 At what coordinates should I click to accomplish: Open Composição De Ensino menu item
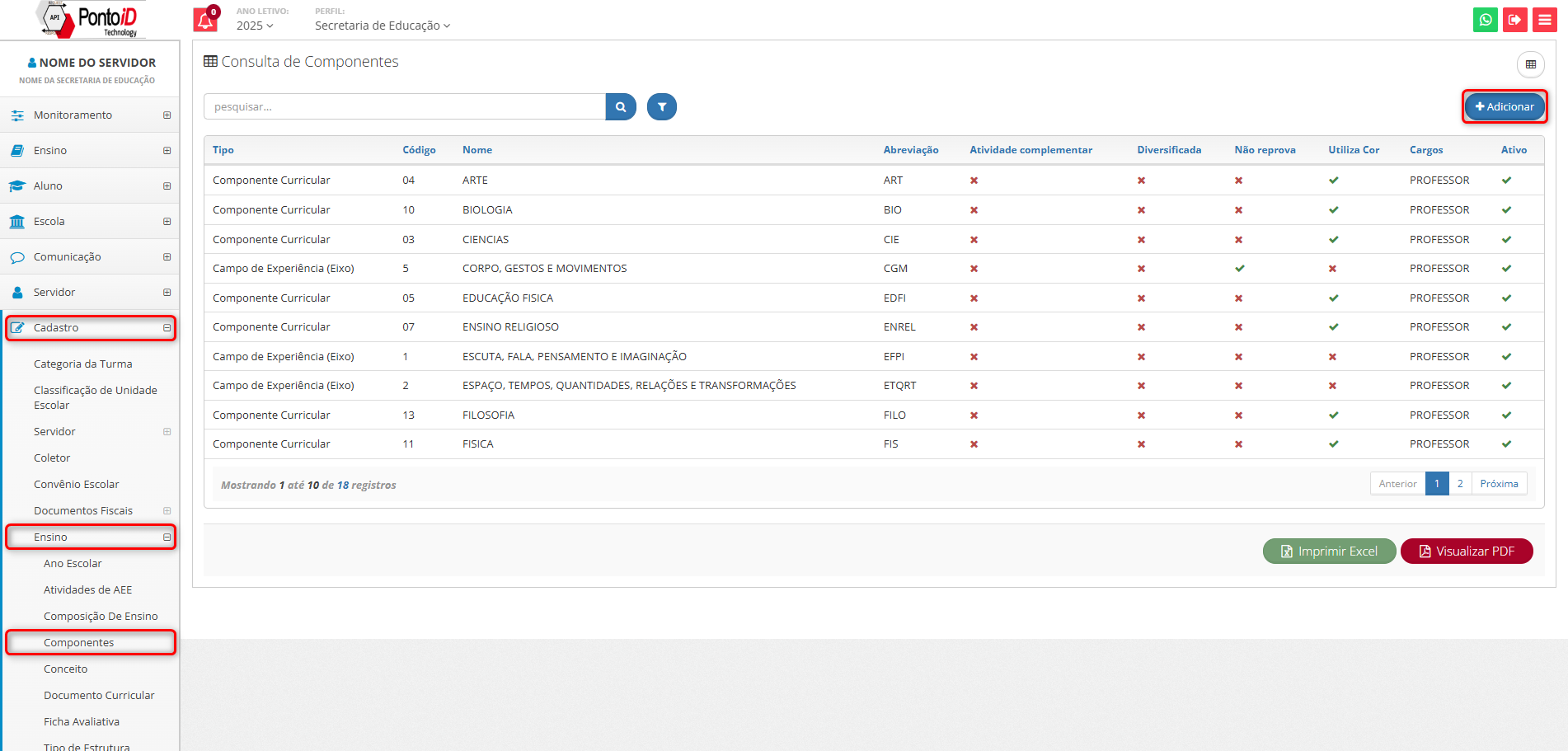click(101, 617)
